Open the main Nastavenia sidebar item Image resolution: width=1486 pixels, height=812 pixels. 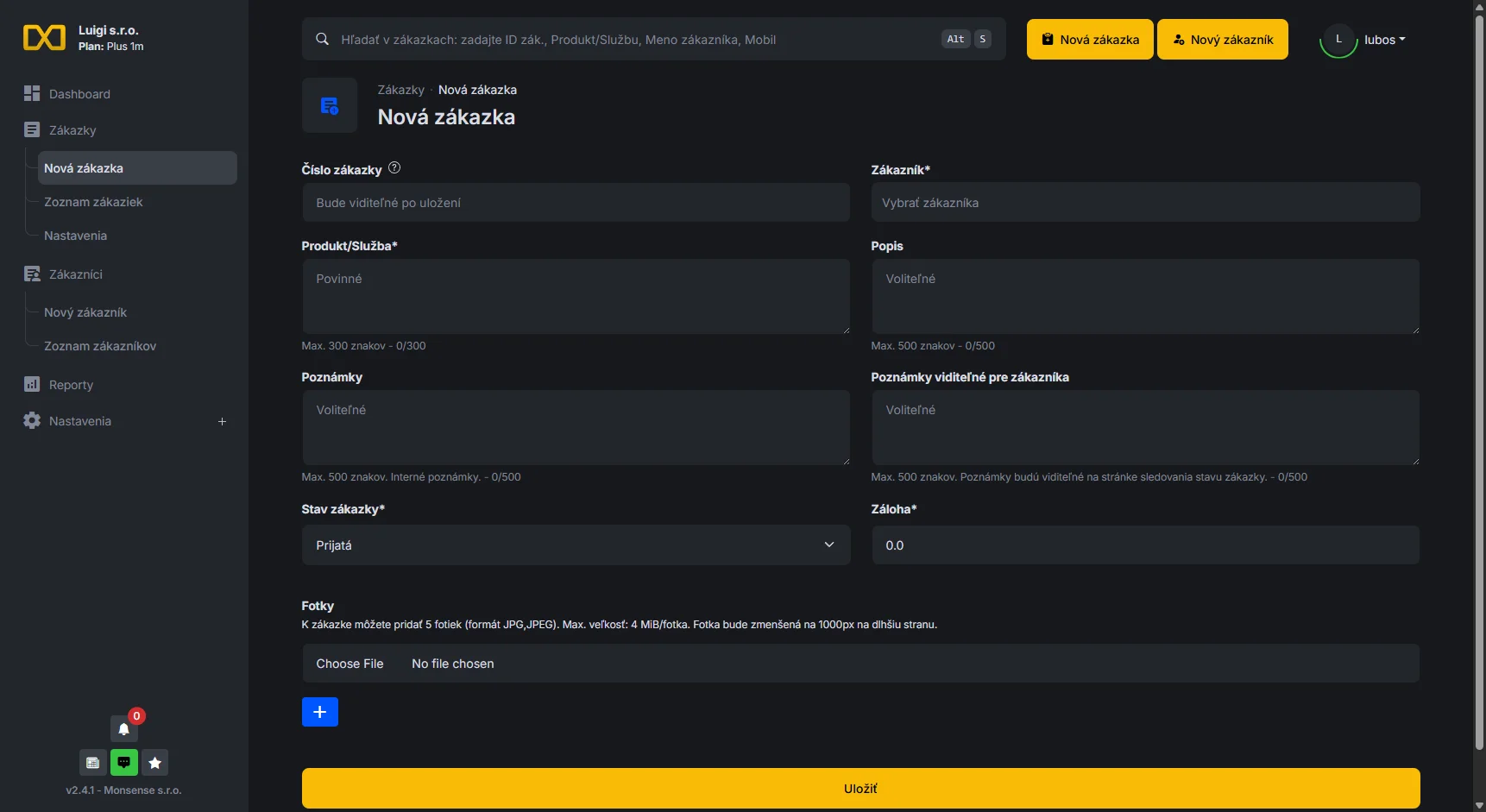point(79,421)
